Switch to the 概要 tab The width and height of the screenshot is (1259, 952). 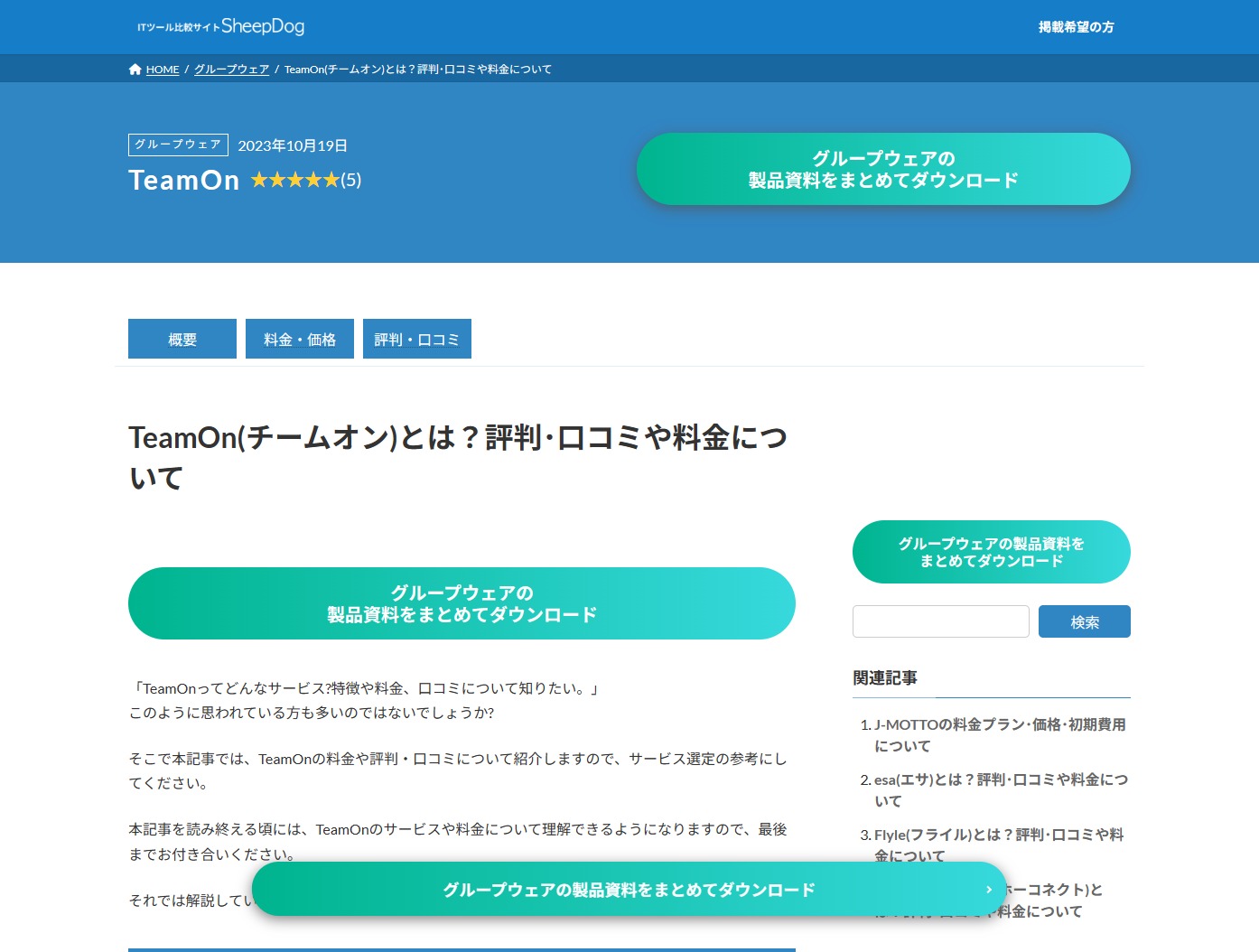182,340
